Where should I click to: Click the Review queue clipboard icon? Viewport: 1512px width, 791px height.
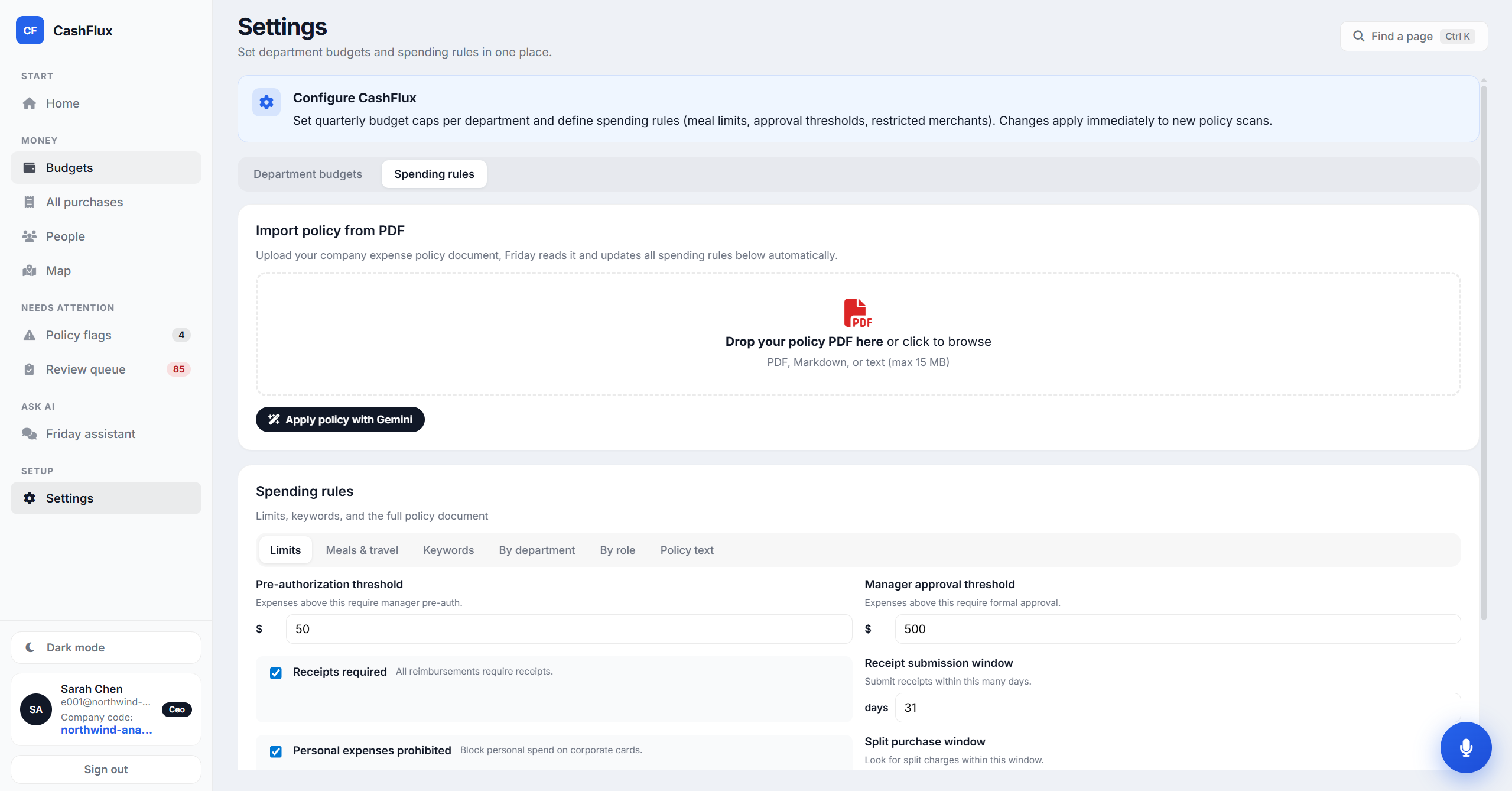30,369
